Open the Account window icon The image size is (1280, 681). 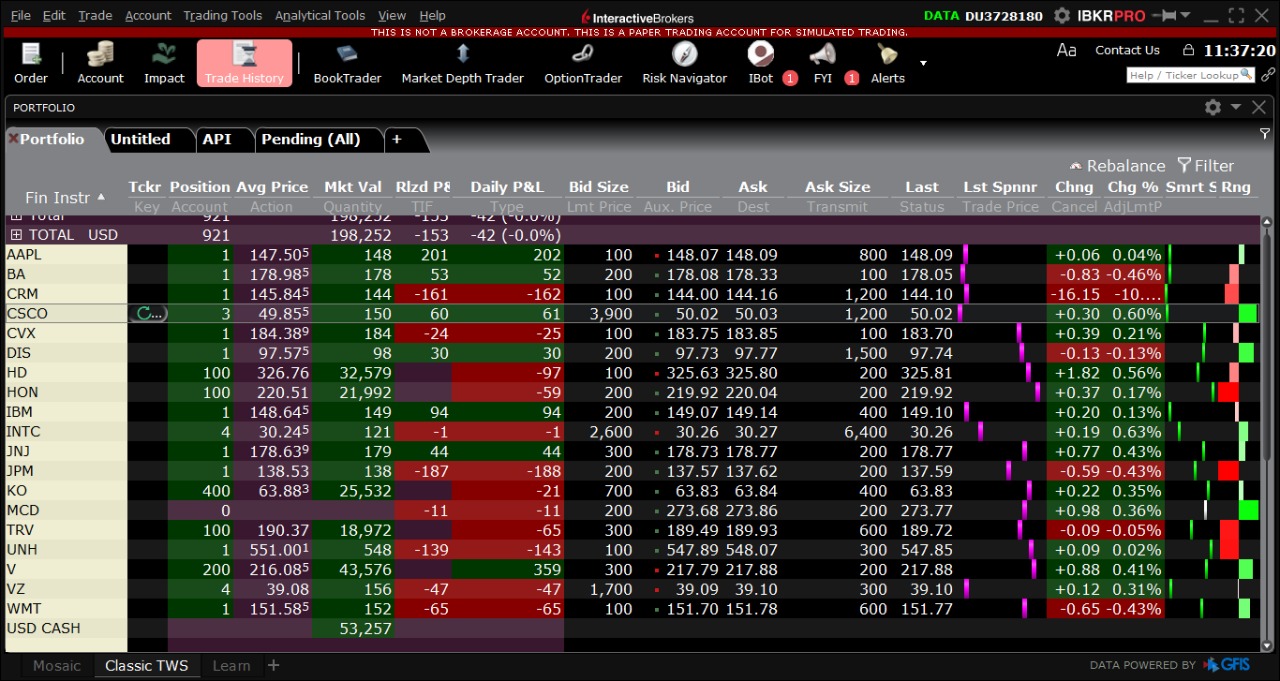click(x=100, y=63)
